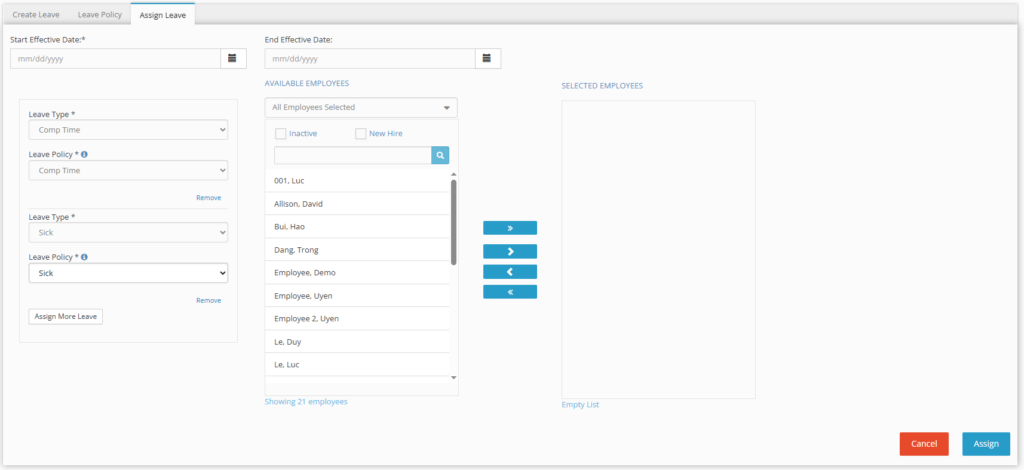The width and height of the screenshot is (1024, 470).
Task: Switch to the Create Leave tab
Action: (36, 14)
